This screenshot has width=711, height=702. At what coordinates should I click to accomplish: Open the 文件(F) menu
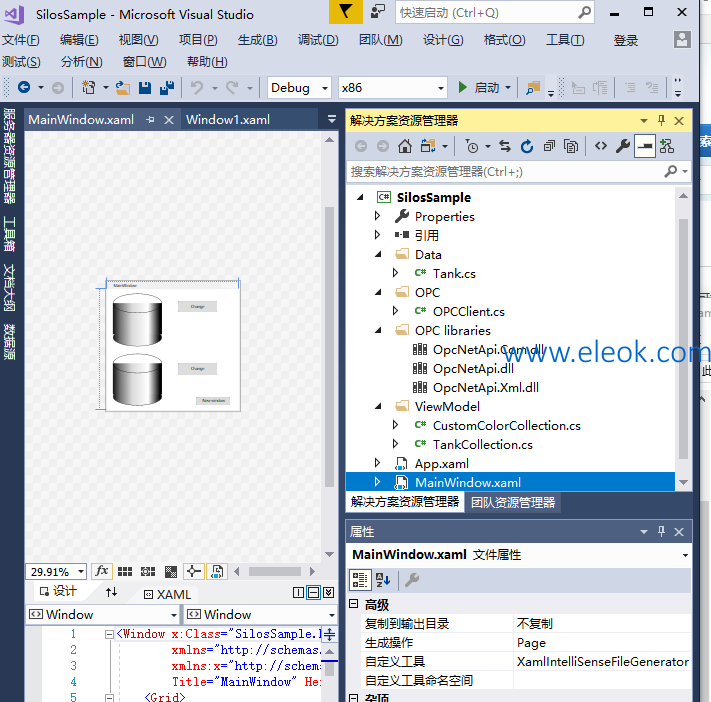coord(21,40)
